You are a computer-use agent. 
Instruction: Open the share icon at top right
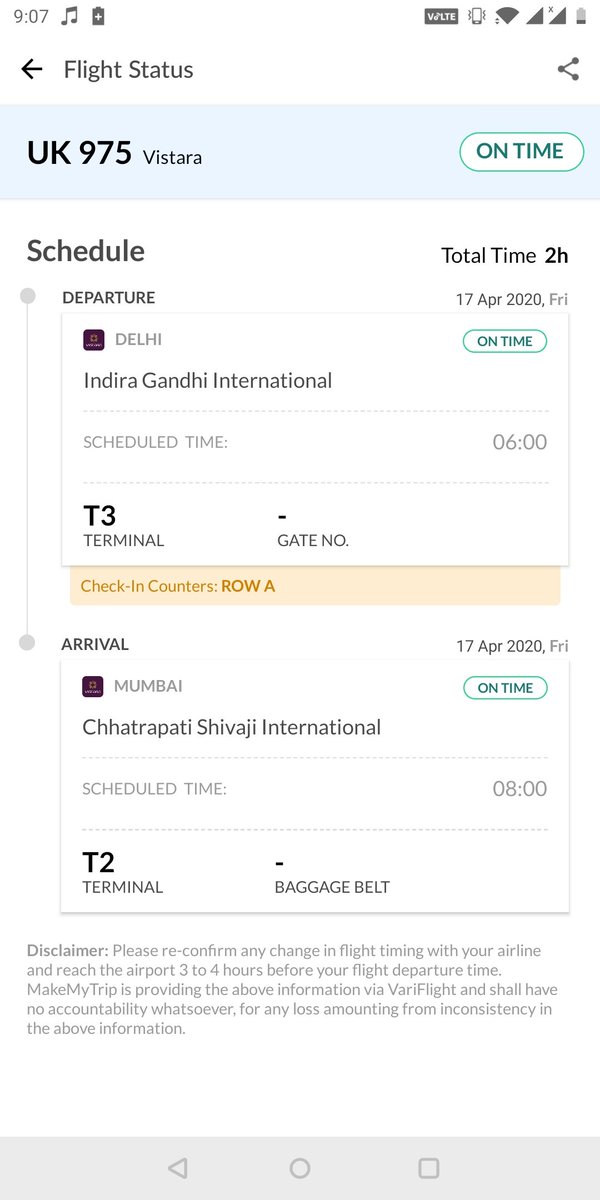(568, 69)
